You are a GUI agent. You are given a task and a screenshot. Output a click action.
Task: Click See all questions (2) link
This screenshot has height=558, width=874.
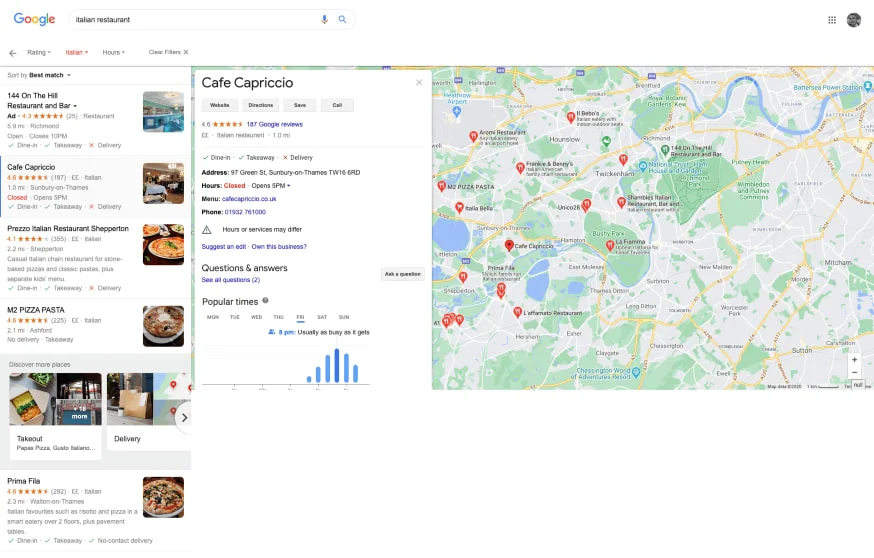tap(231, 280)
